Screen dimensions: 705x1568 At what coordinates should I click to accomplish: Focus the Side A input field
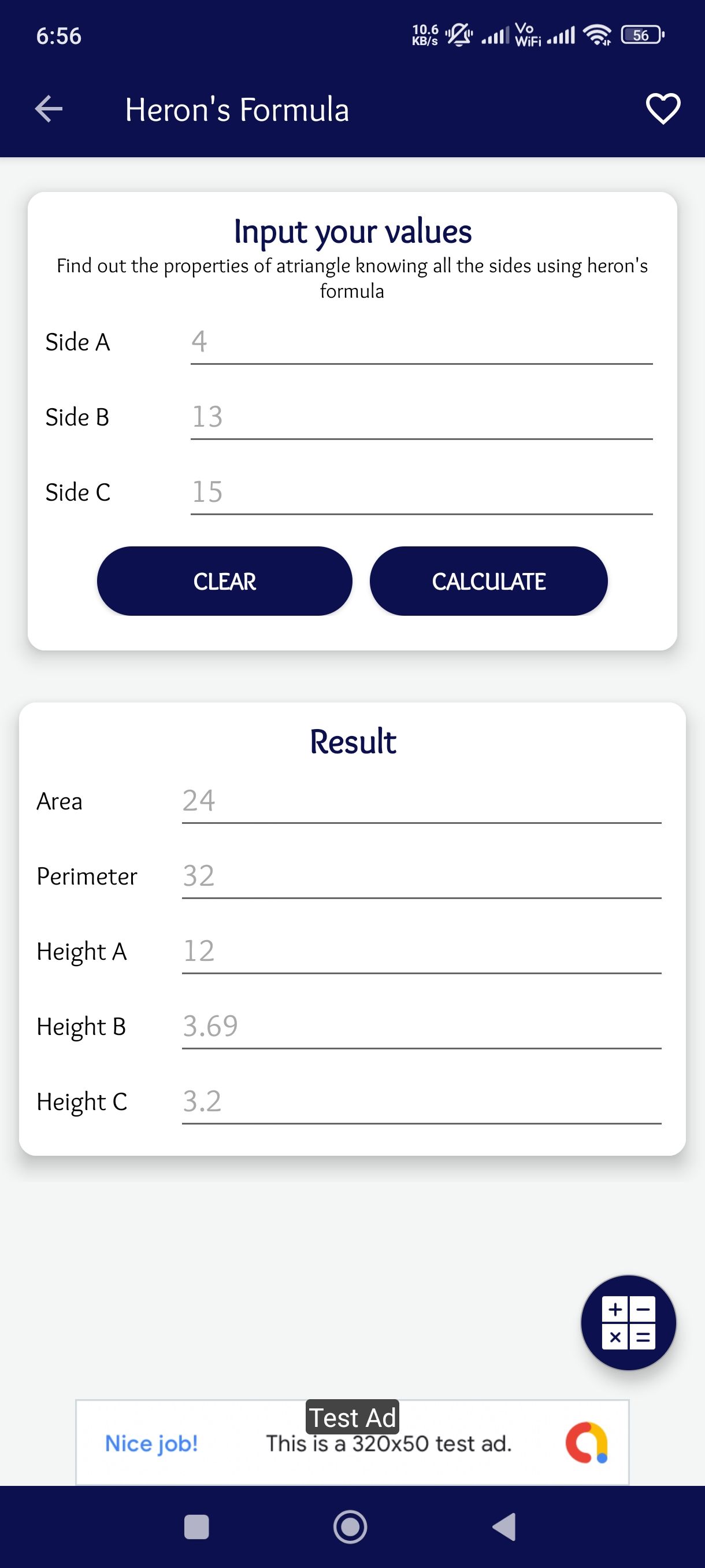421,343
